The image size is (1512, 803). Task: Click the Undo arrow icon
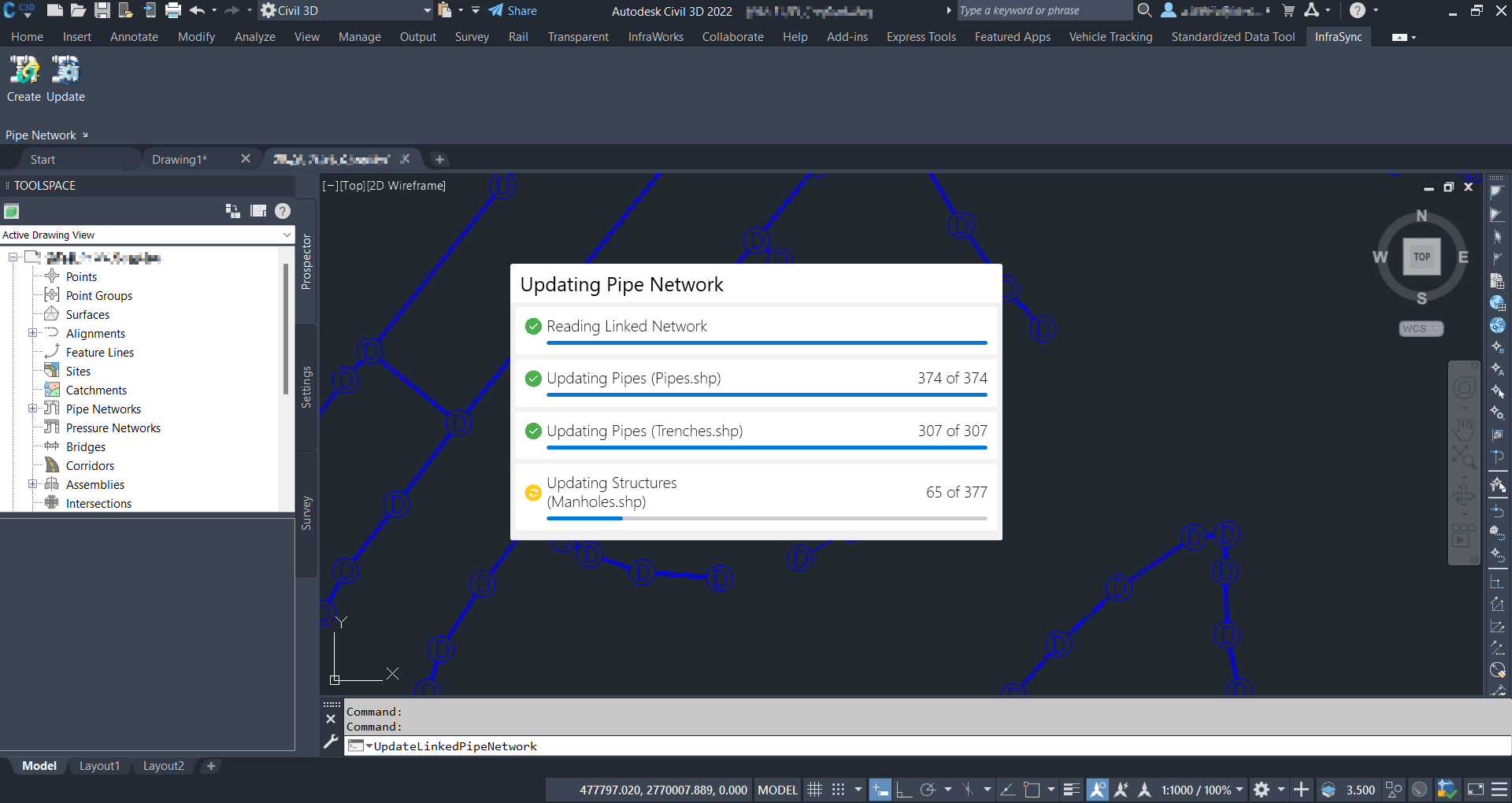click(197, 10)
